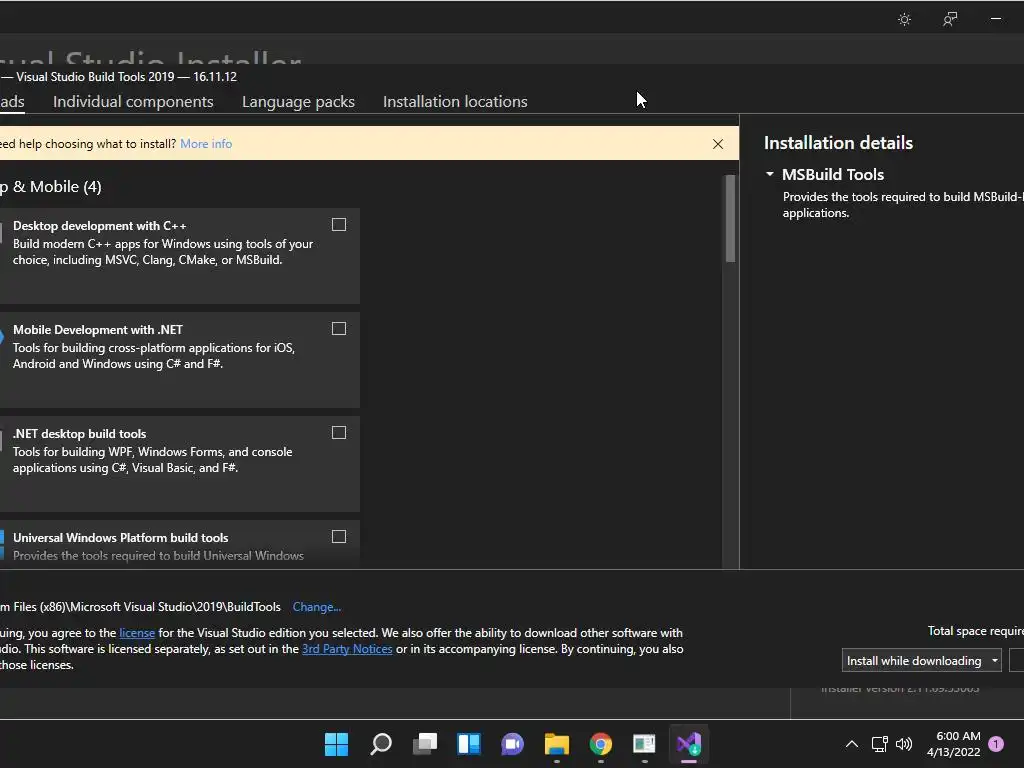
Task: Check Mobile Development with .NET workload
Action: point(339,328)
